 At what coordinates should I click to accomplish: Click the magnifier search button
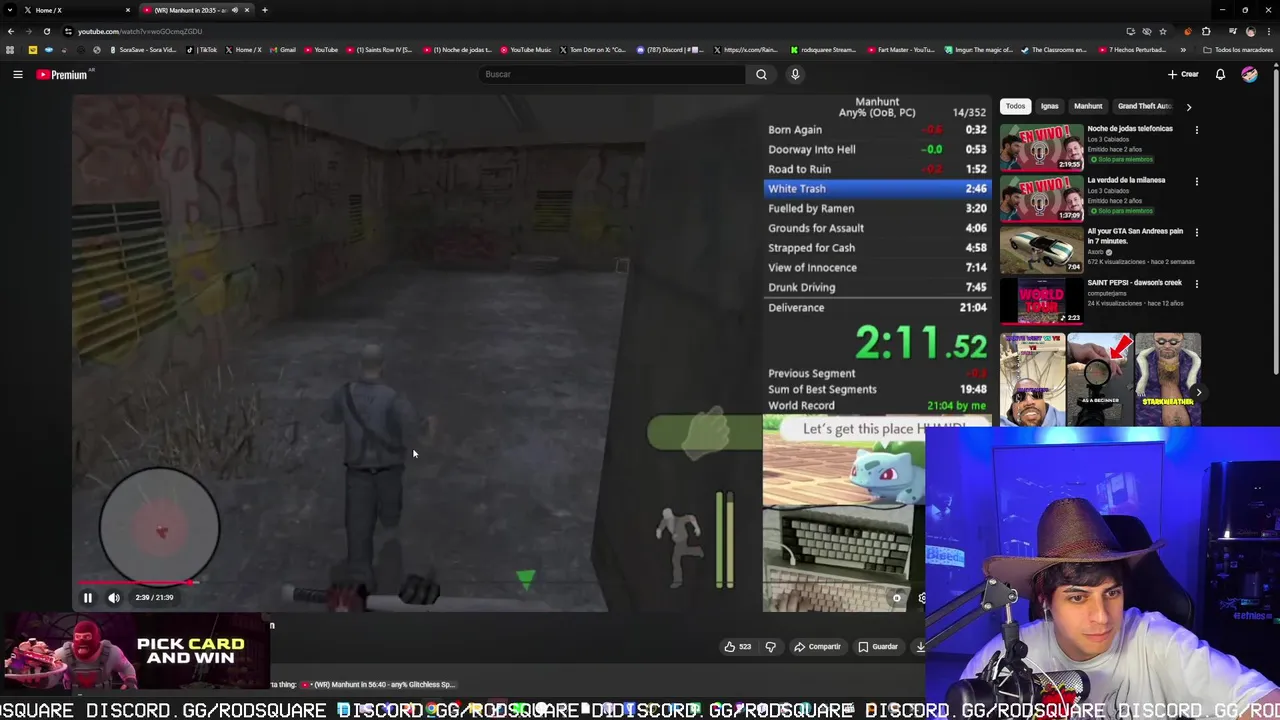pyautogui.click(x=761, y=74)
